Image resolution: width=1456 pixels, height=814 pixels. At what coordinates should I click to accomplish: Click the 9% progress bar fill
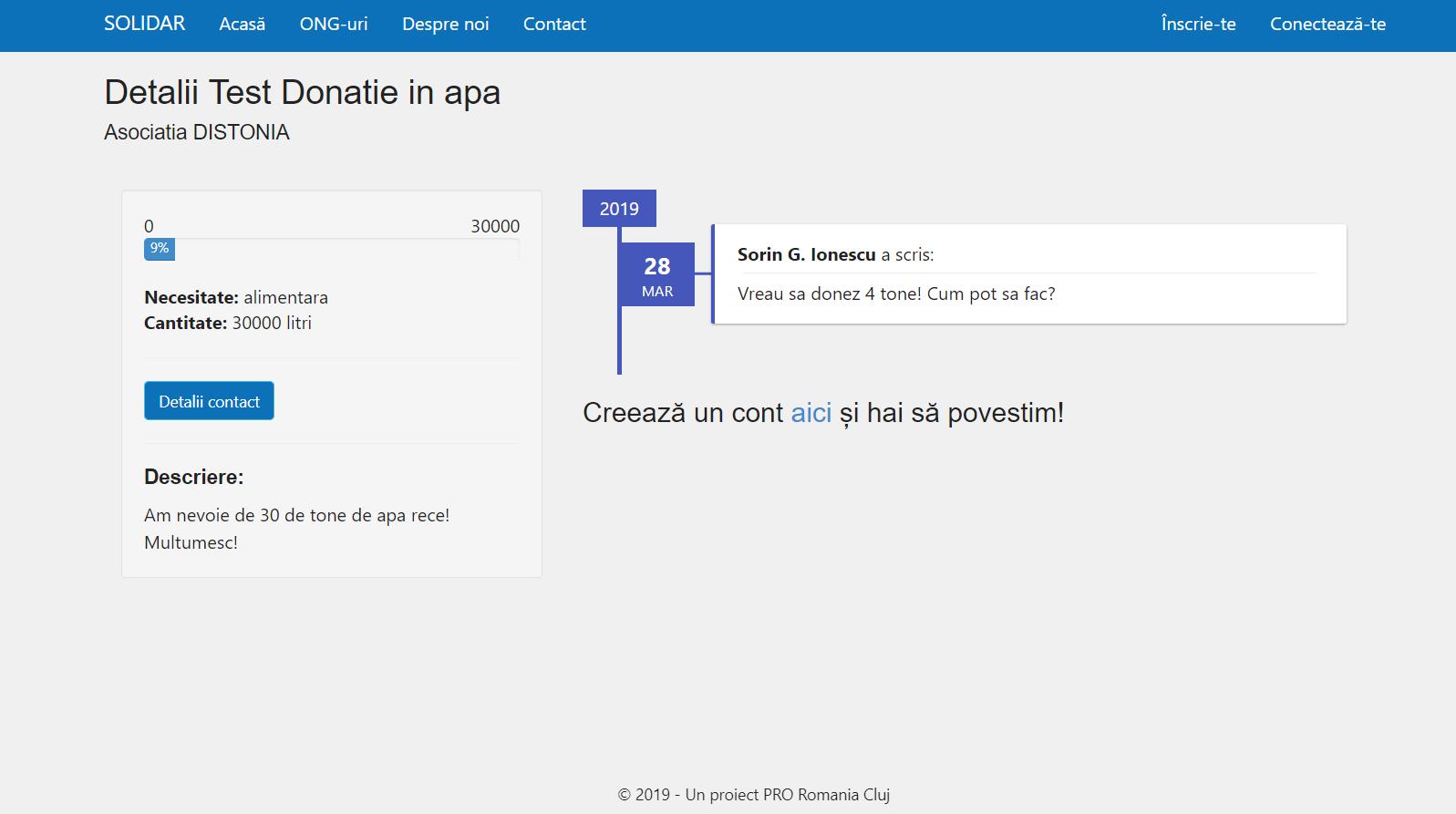pos(160,249)
